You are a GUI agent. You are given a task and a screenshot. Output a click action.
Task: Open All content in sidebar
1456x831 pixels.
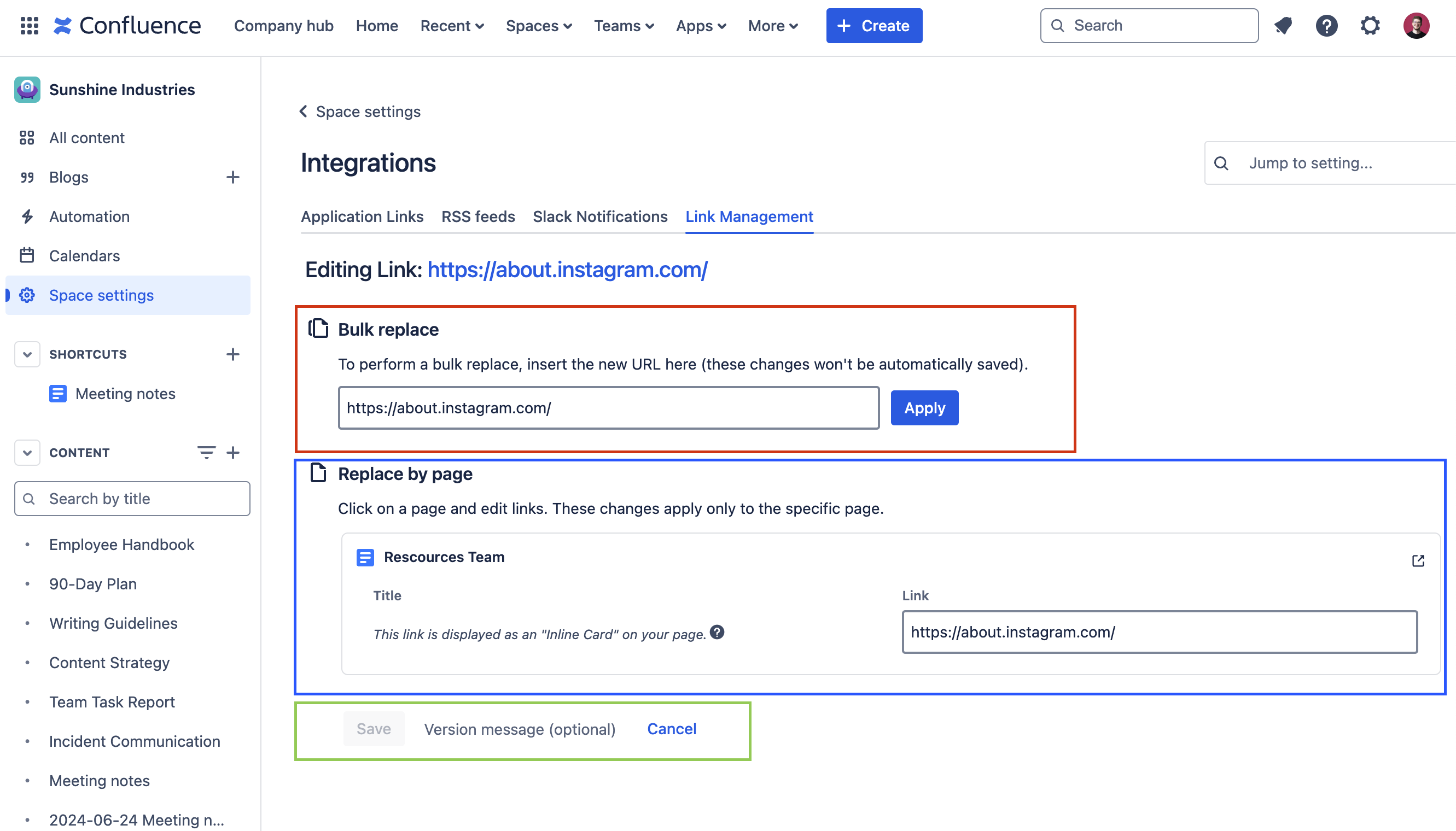click(x=87, y=138)
